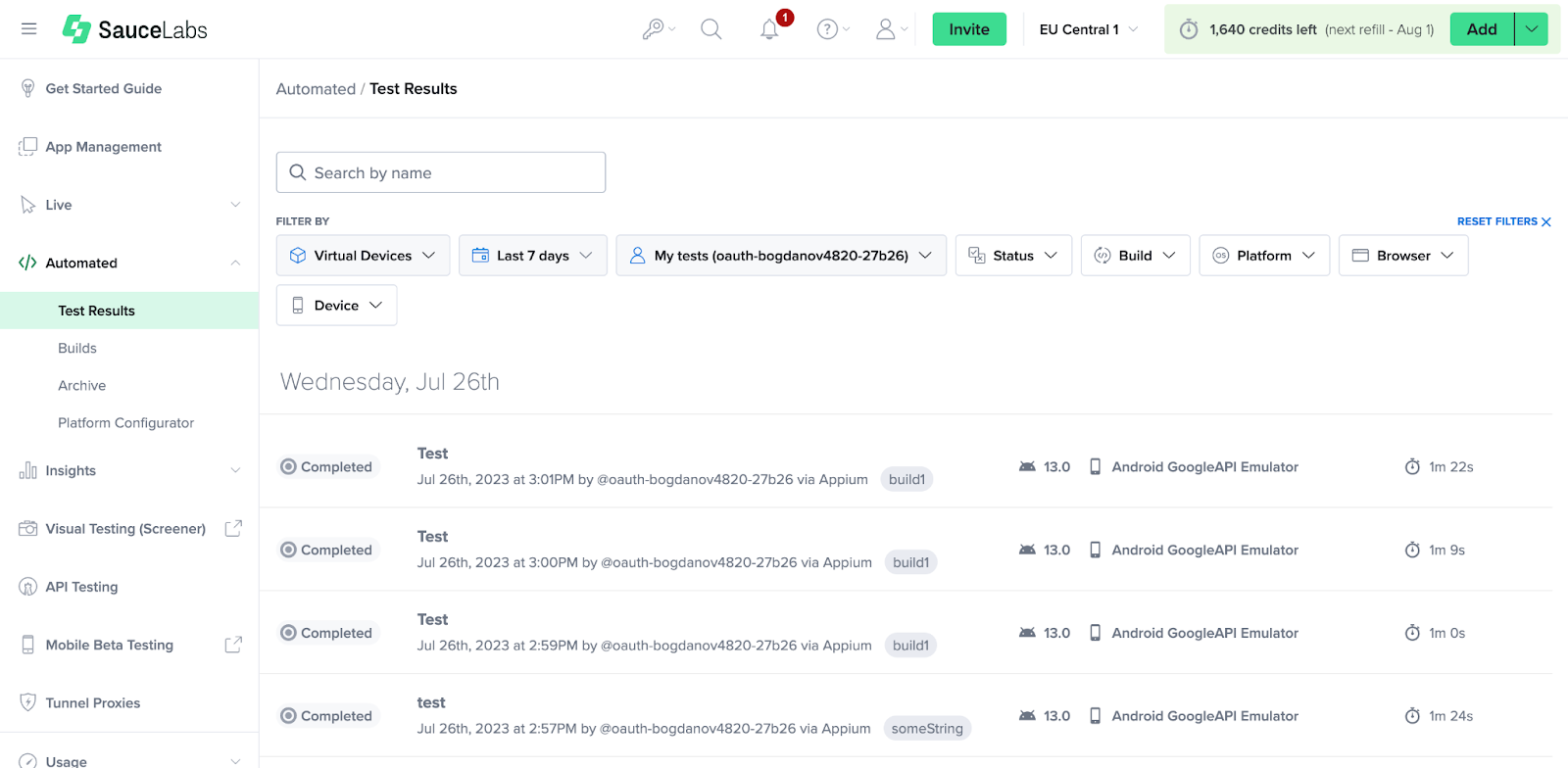Open the Platform filter dropdown
Viewport: 1568px width, 768px height.
point(1264,256)
